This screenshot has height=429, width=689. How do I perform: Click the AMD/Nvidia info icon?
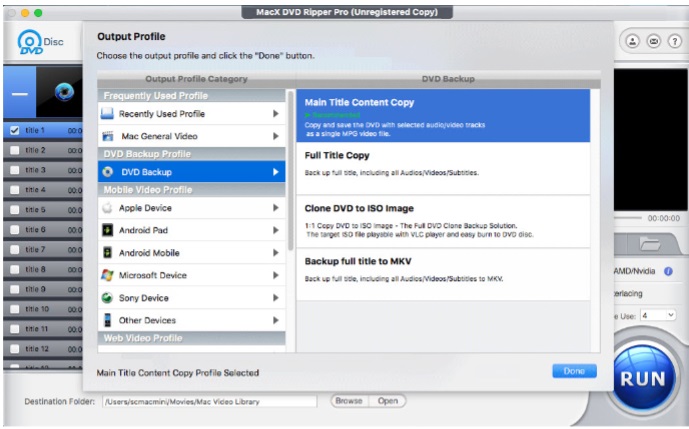tap(668, 271)
